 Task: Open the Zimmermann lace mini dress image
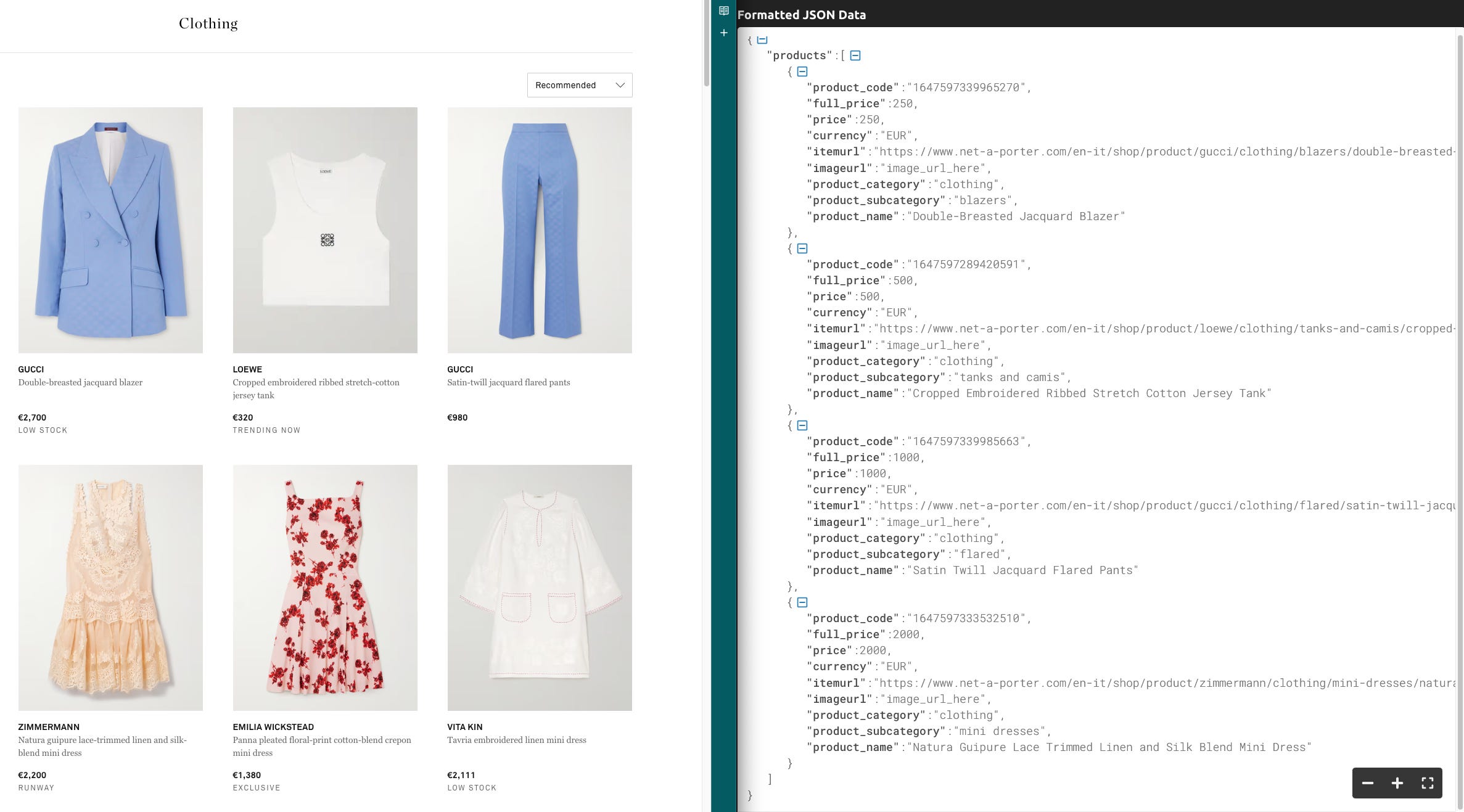(110, 587)
